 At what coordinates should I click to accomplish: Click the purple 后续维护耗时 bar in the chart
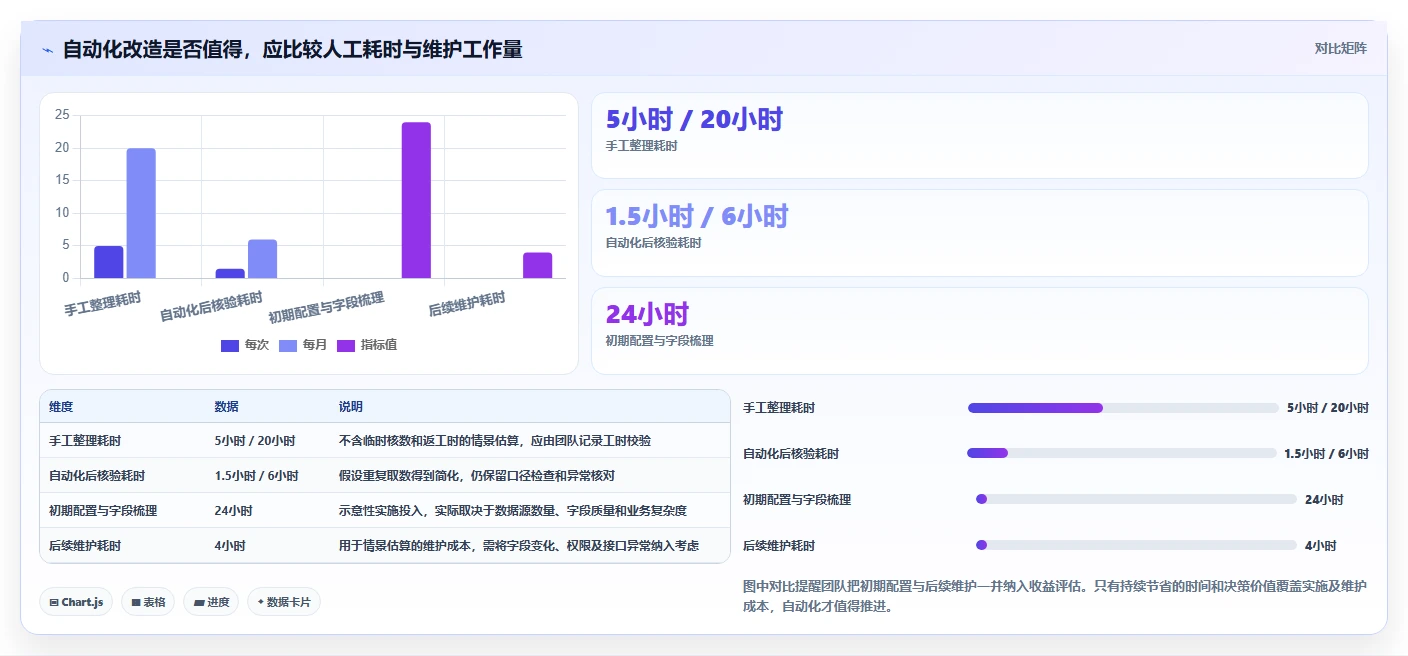[537, 265]
